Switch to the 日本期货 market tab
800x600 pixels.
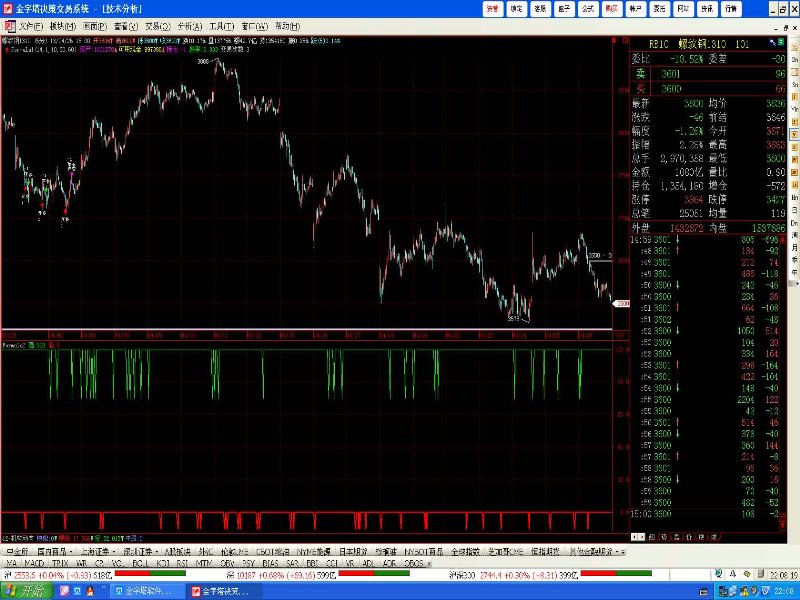pyautogui.click(x=353, y=552)
